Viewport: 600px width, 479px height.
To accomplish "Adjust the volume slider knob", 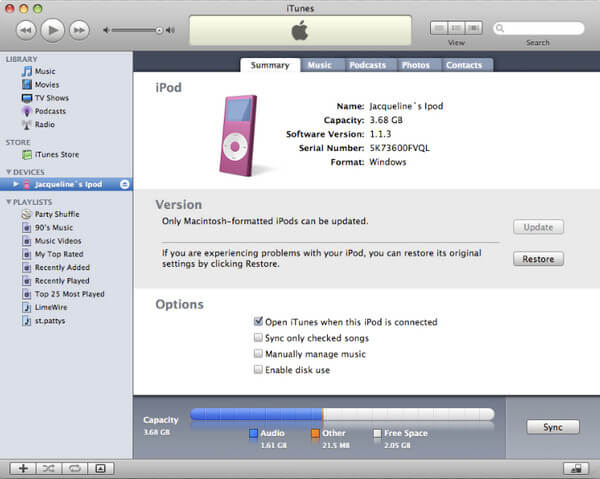I will click(x=159, y=30).
